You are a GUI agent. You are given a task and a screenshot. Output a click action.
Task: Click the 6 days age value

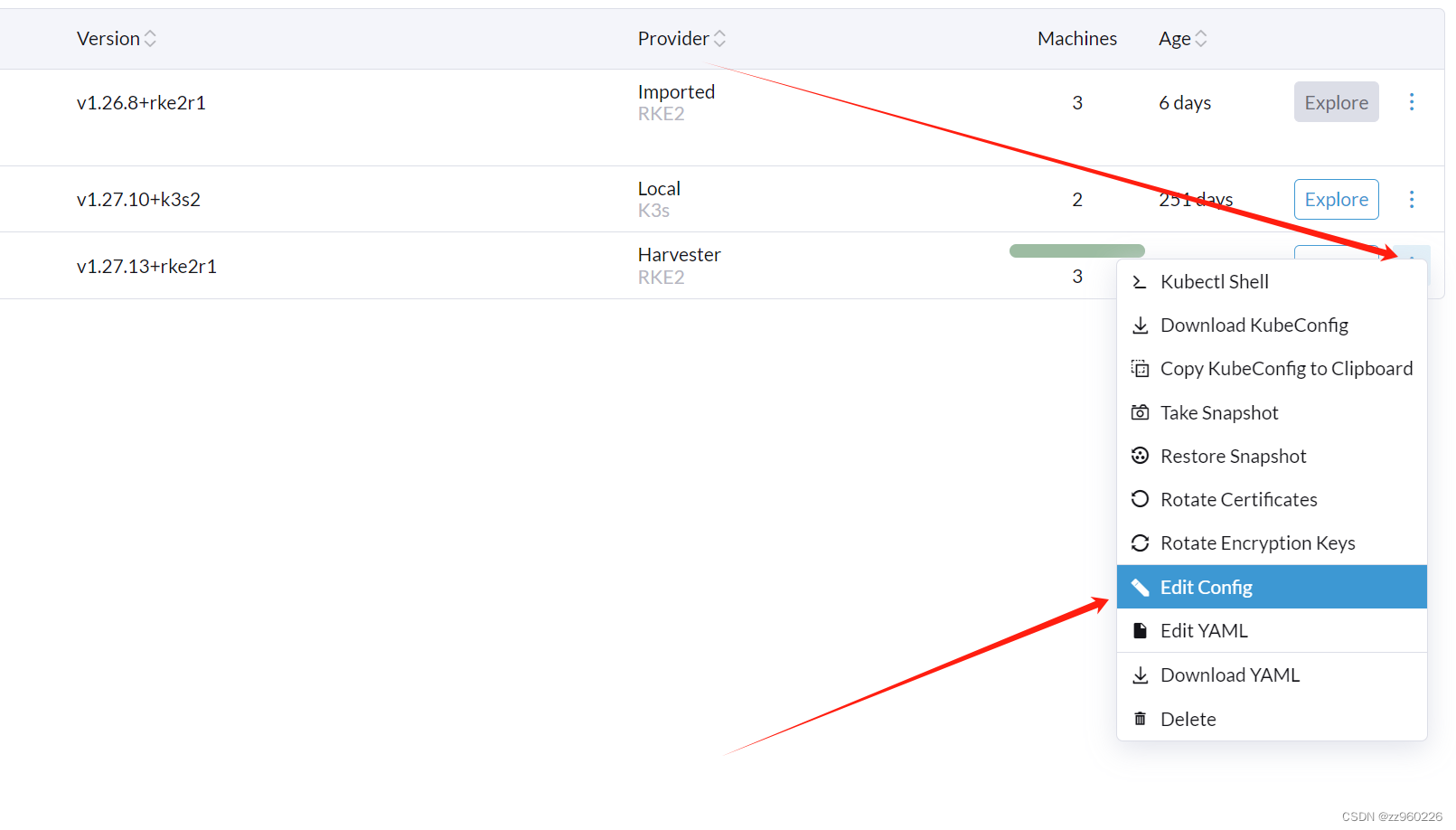pyautogui.click(x=1185, y=103)
